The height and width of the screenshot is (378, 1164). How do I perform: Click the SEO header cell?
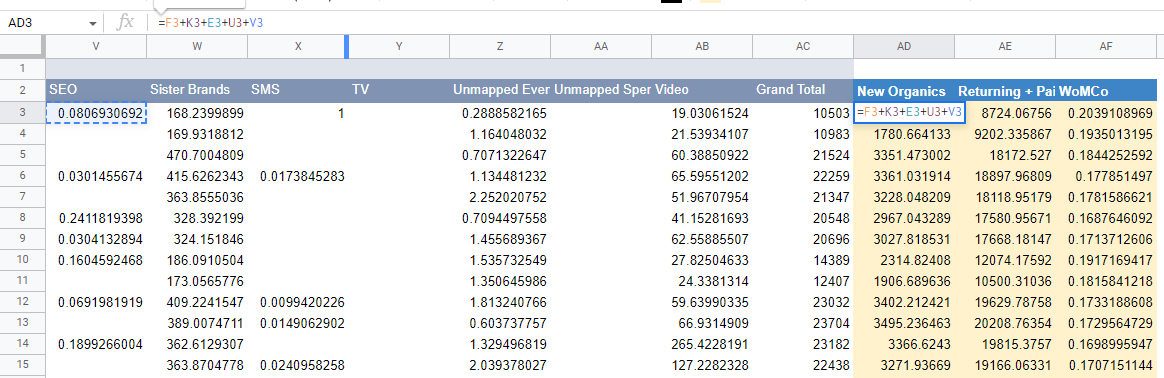[96, 91]
